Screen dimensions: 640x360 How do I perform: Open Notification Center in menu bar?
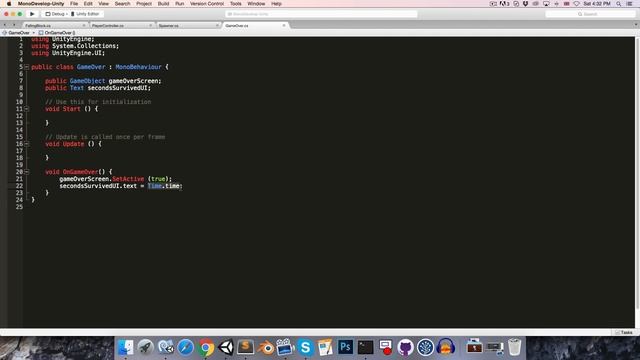point(630,4)
